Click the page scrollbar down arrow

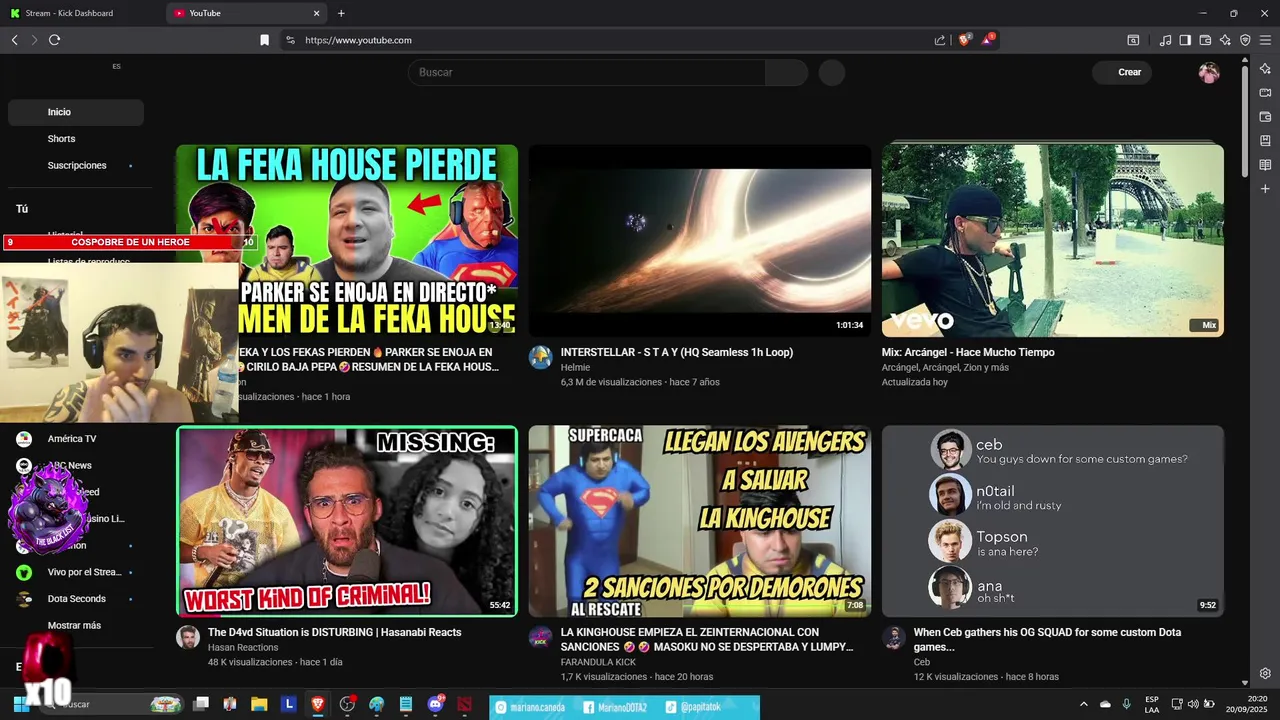coord(1245,682)
